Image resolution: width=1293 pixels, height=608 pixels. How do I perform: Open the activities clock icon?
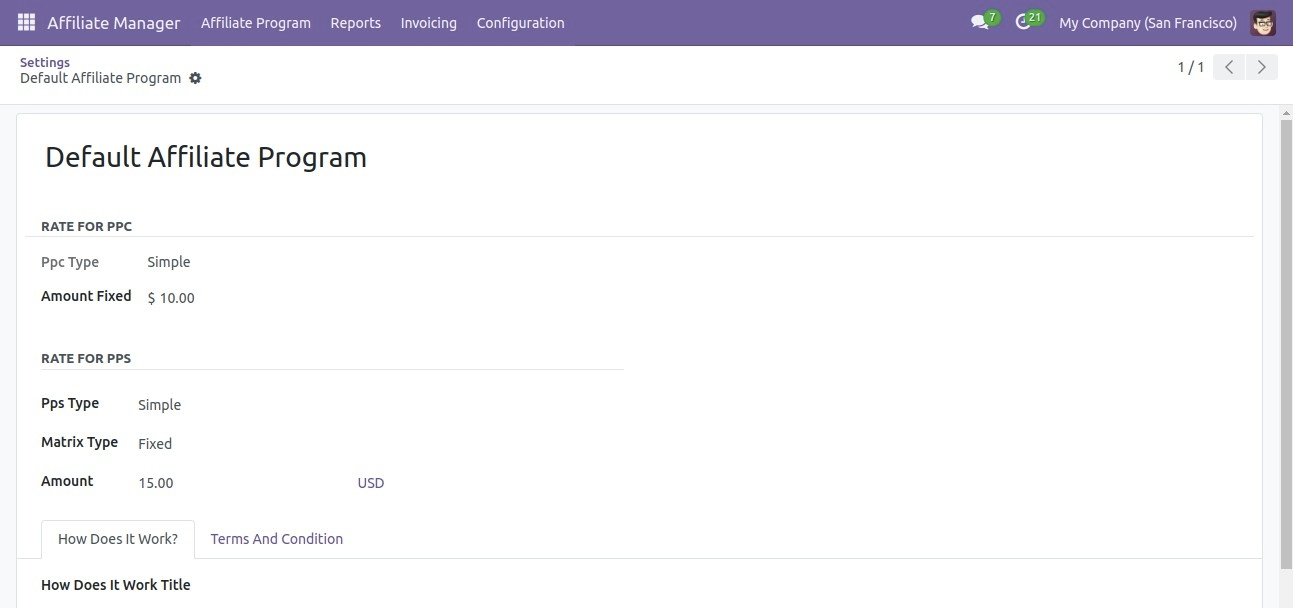click(x=1023, y=22)
